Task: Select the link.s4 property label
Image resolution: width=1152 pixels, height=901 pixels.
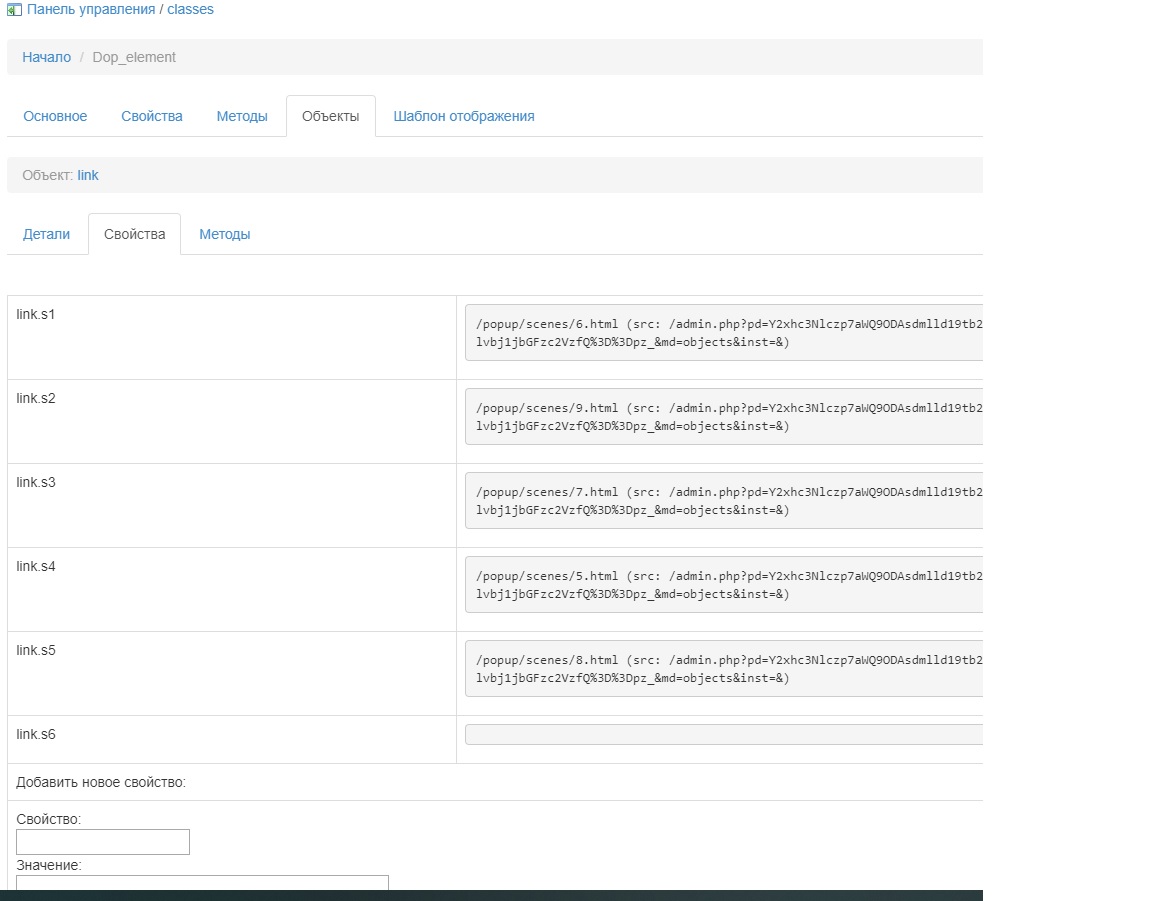Action: [x=36, y=567]
